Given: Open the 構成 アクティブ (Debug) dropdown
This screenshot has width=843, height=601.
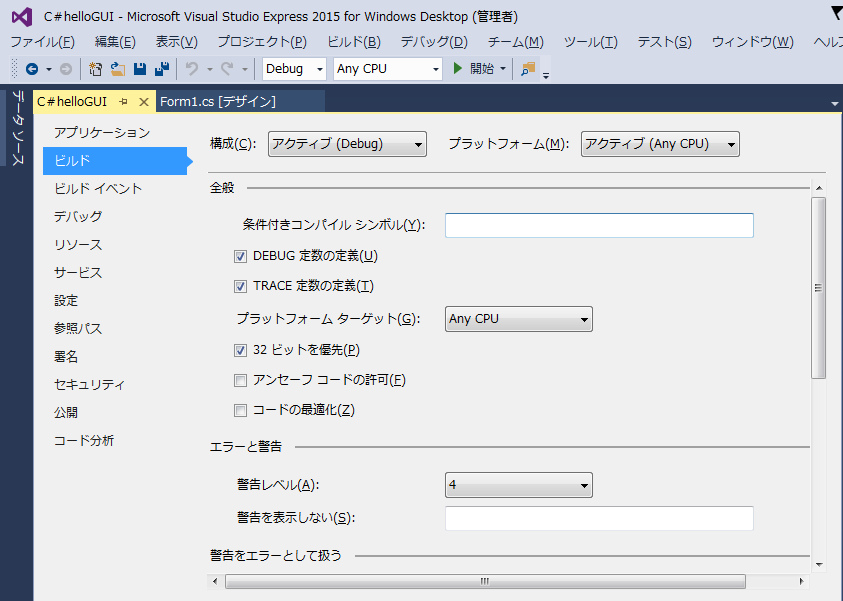Looking at the screenshot, I should point(347,144).
